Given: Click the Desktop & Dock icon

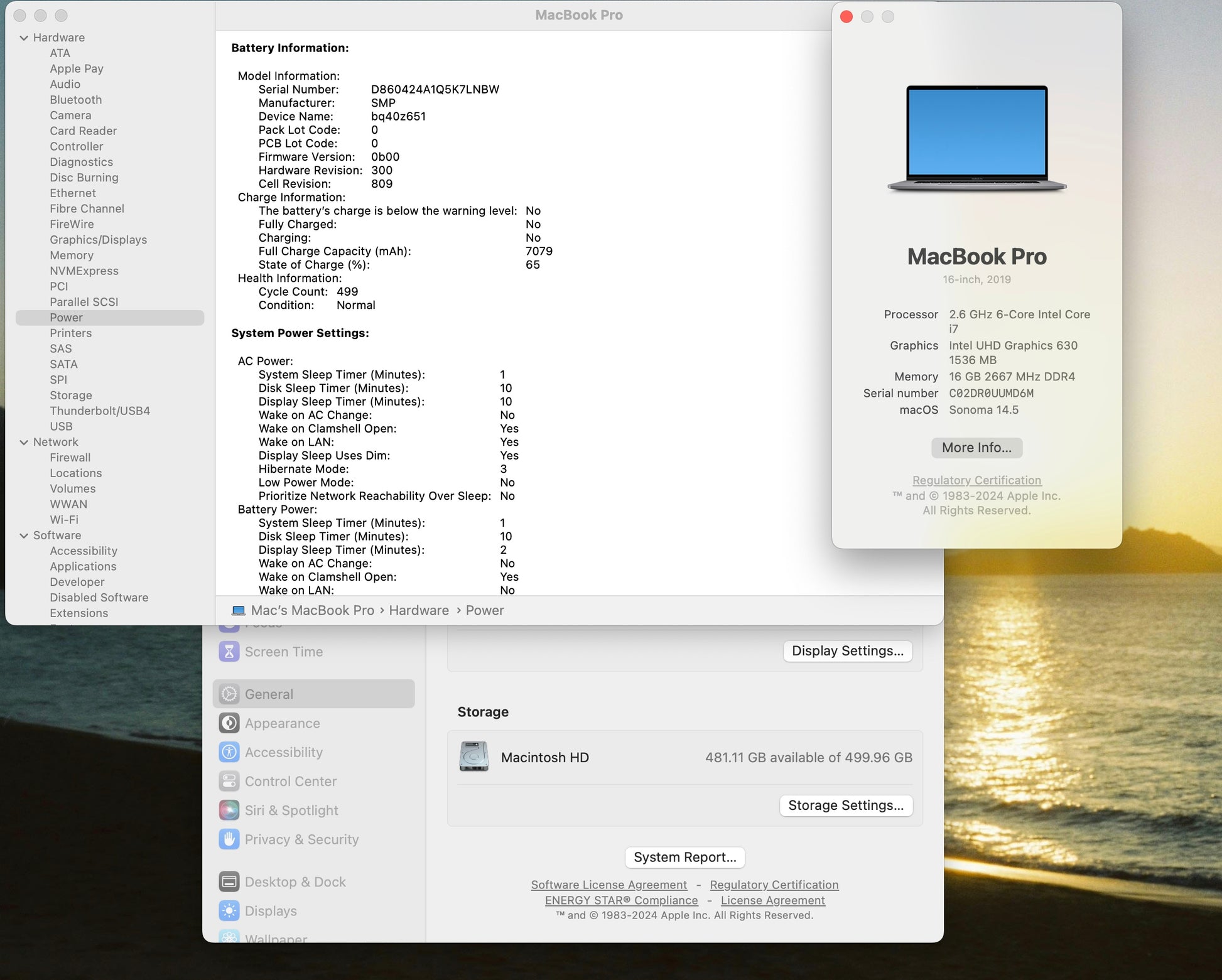Looking at the screenshot, I should coord(229,881).
